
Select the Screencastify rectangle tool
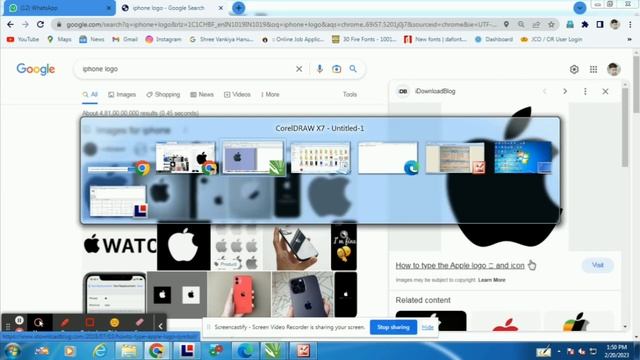pyautogui.click(x=89, y=323)
